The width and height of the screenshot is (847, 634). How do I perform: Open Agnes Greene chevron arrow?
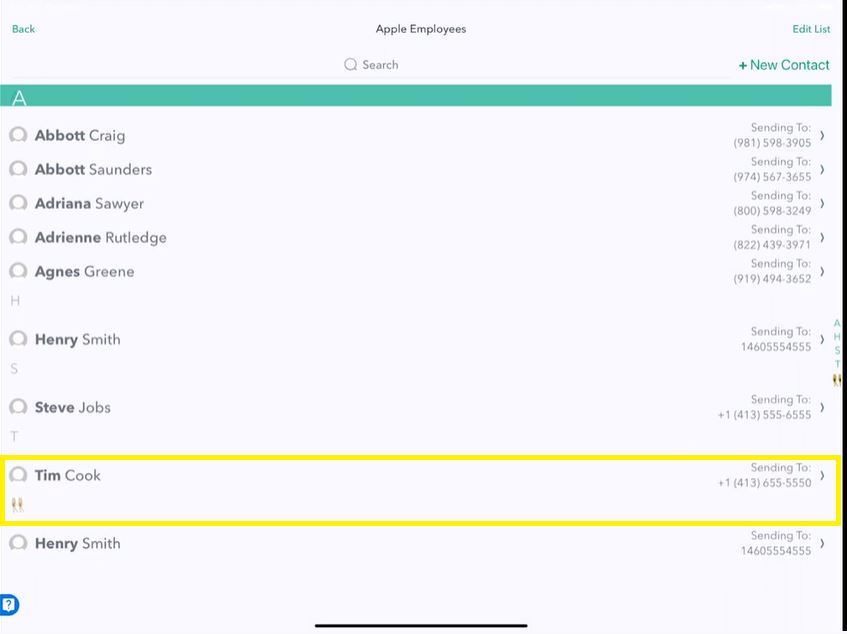(822, 271)
